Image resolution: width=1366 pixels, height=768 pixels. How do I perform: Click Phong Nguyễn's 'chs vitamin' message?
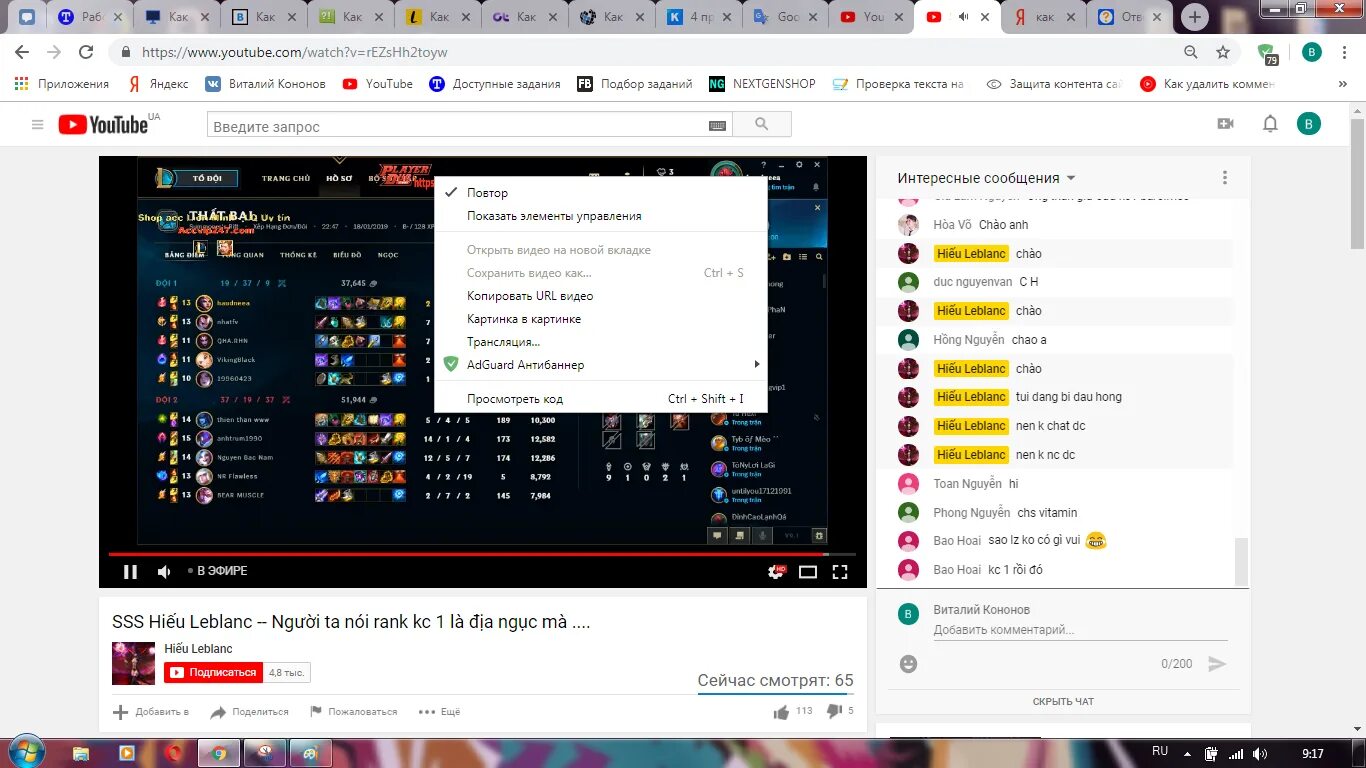(1047, 513)
